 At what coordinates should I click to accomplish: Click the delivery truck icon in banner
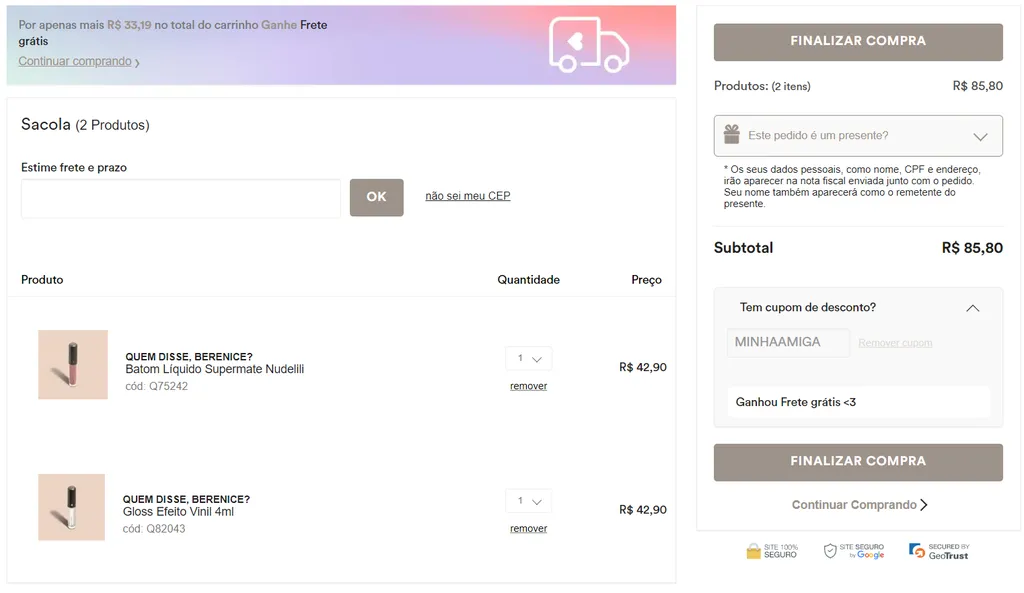pyautogui.click(x=589, y=44)
